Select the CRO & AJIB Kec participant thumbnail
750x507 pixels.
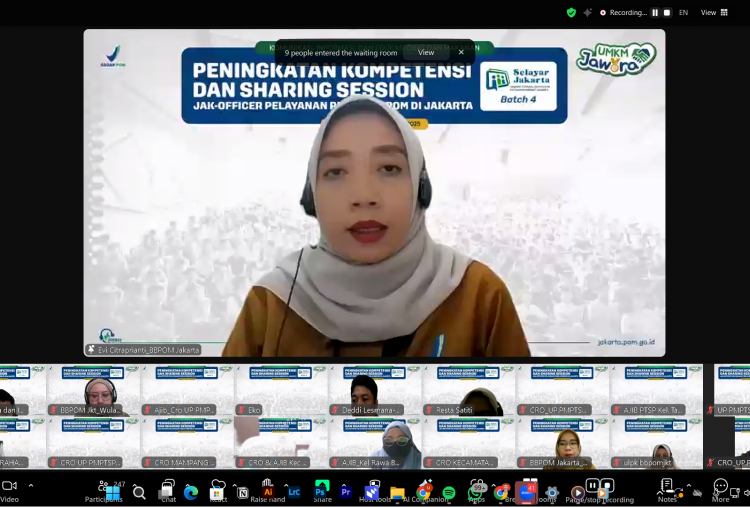click(x=281, y=443)
